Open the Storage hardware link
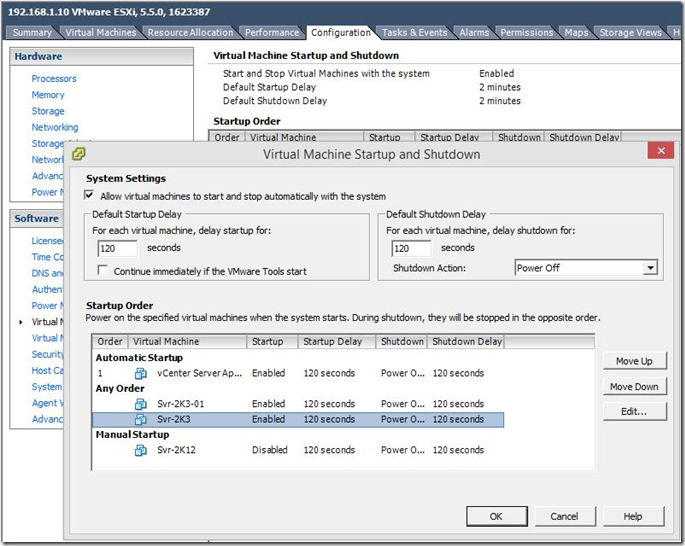 point(48,111)
